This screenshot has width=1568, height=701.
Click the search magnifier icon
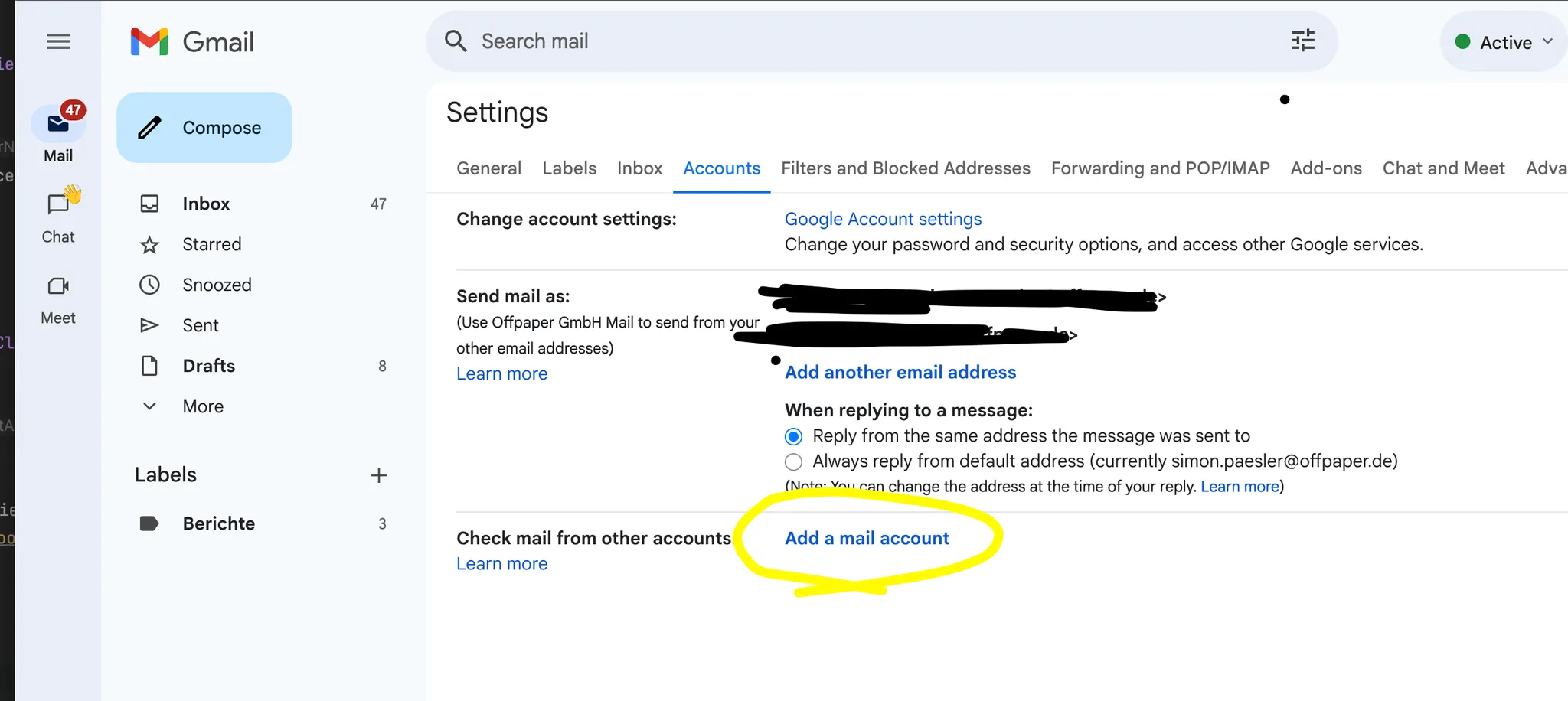click(x=456, y=41)
